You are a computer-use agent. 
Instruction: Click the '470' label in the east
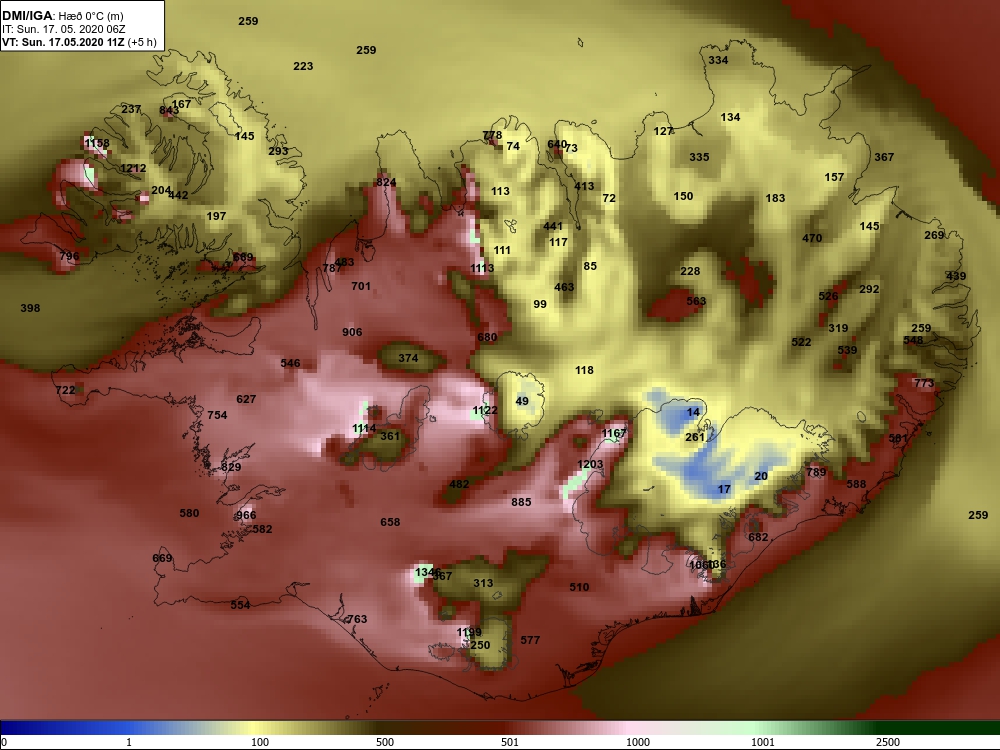pyautogui.click(x=812, y=238)
